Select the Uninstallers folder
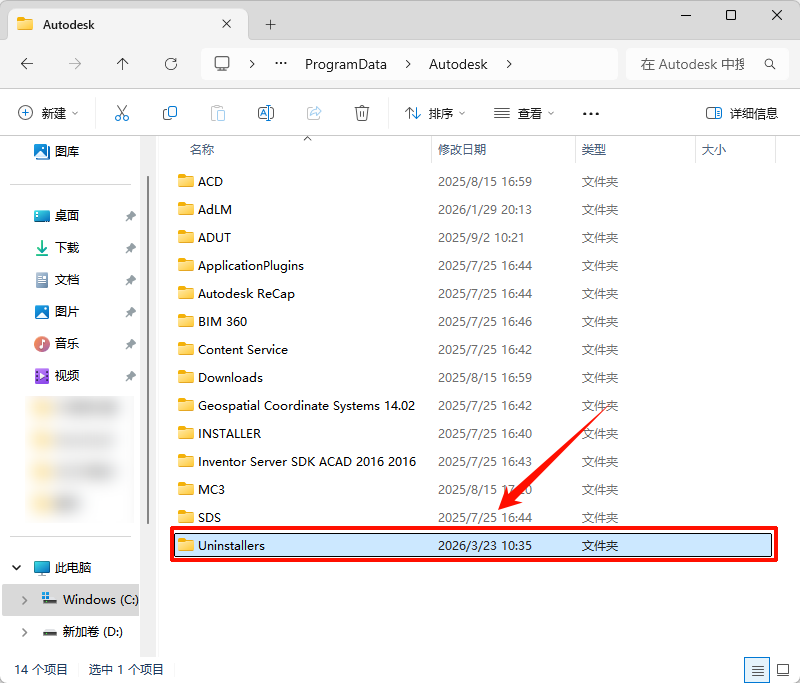 231,545
